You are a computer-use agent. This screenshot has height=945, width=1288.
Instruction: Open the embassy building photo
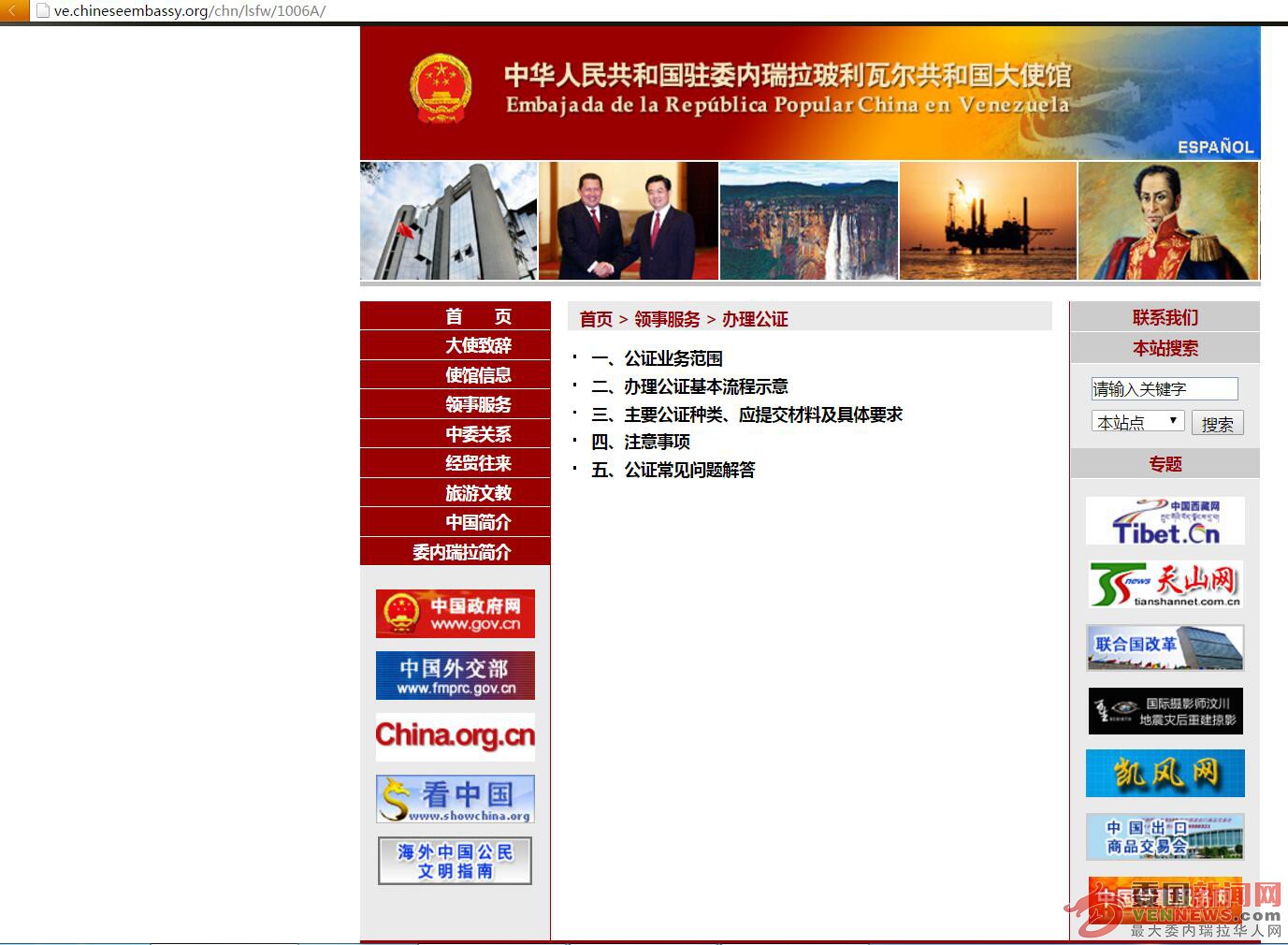click(x=449, y=221)
